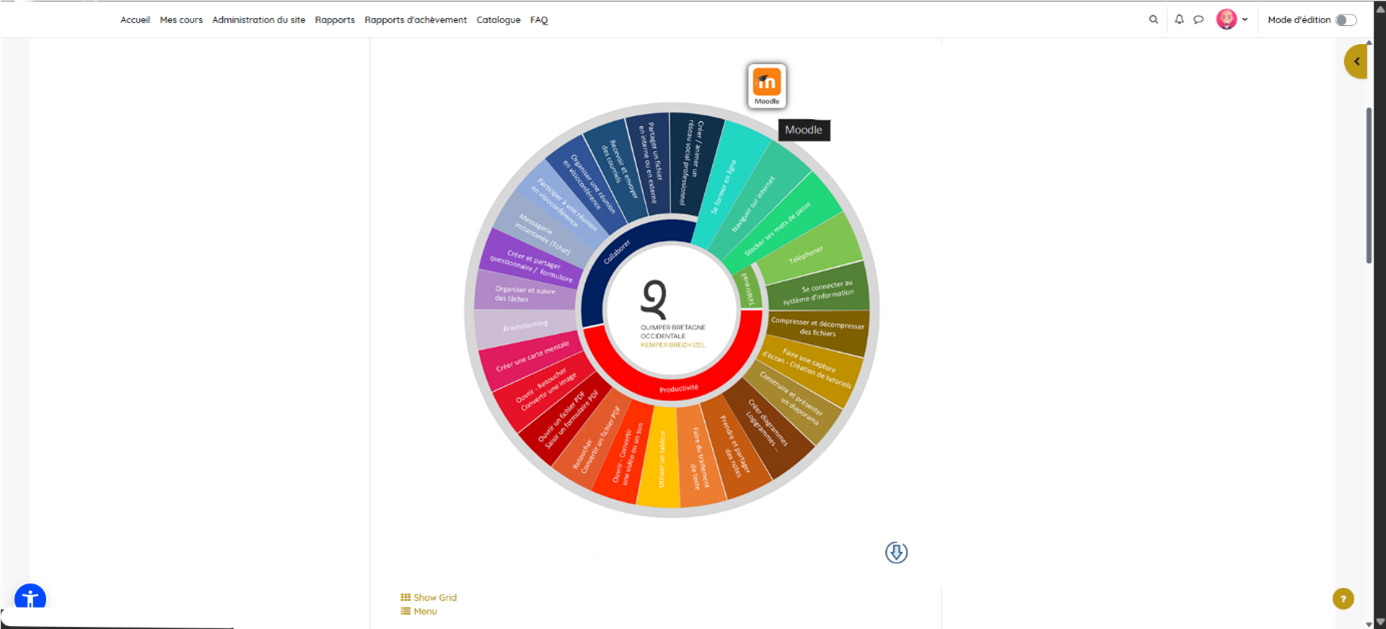Screen dimensions: 1386x629
Task: Open the user avatar dropdown menu
Action: pyautogui.click(x=1232, y=20)
